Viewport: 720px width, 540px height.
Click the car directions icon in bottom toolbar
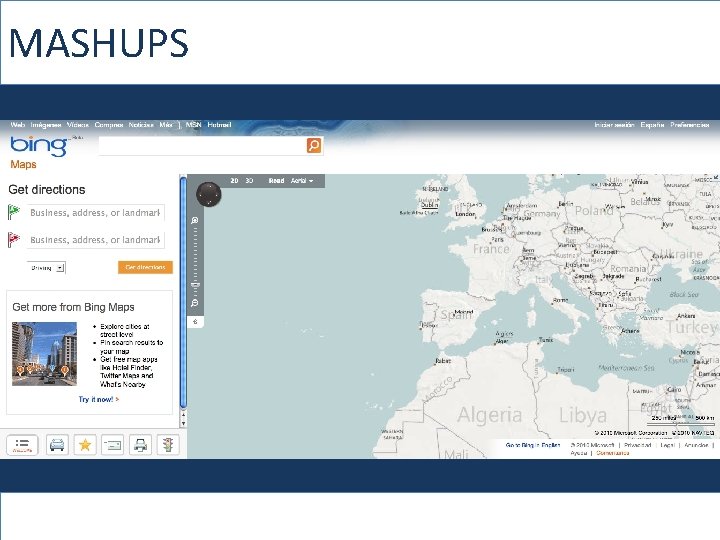57,445
